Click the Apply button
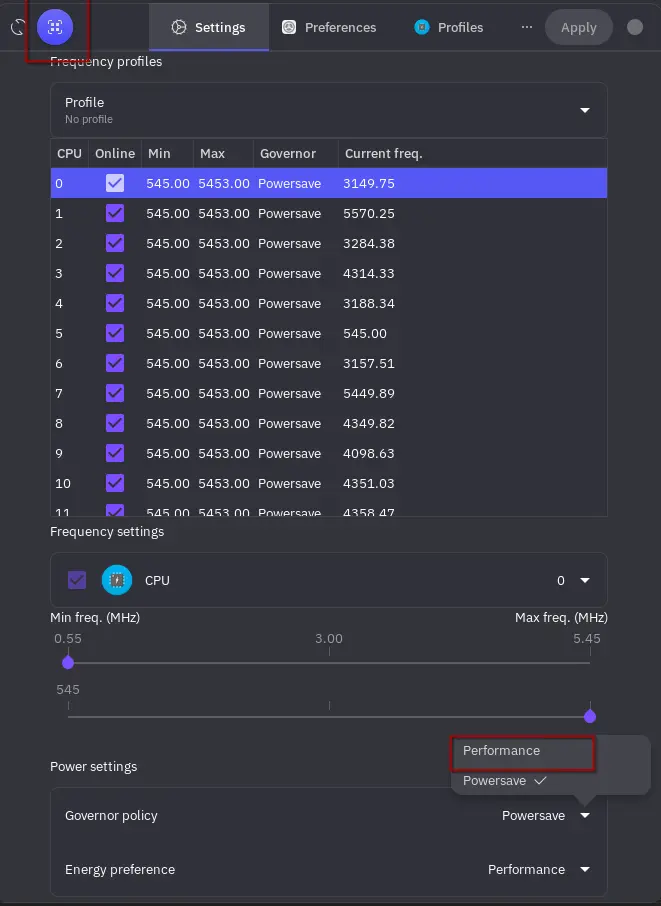Viewport: 661px width, 906px height. click(578, 27)
